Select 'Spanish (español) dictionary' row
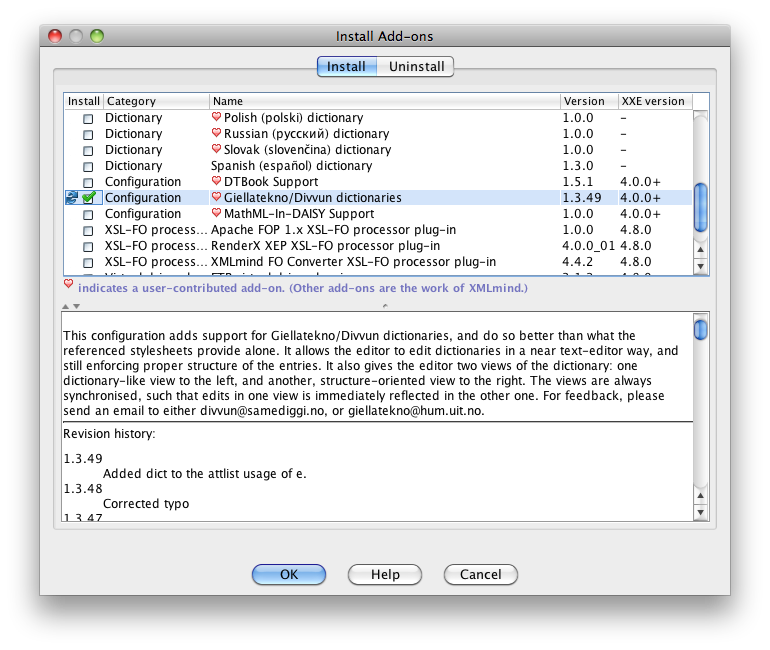This screenshot has width=770, height=650. coord(378,166)
